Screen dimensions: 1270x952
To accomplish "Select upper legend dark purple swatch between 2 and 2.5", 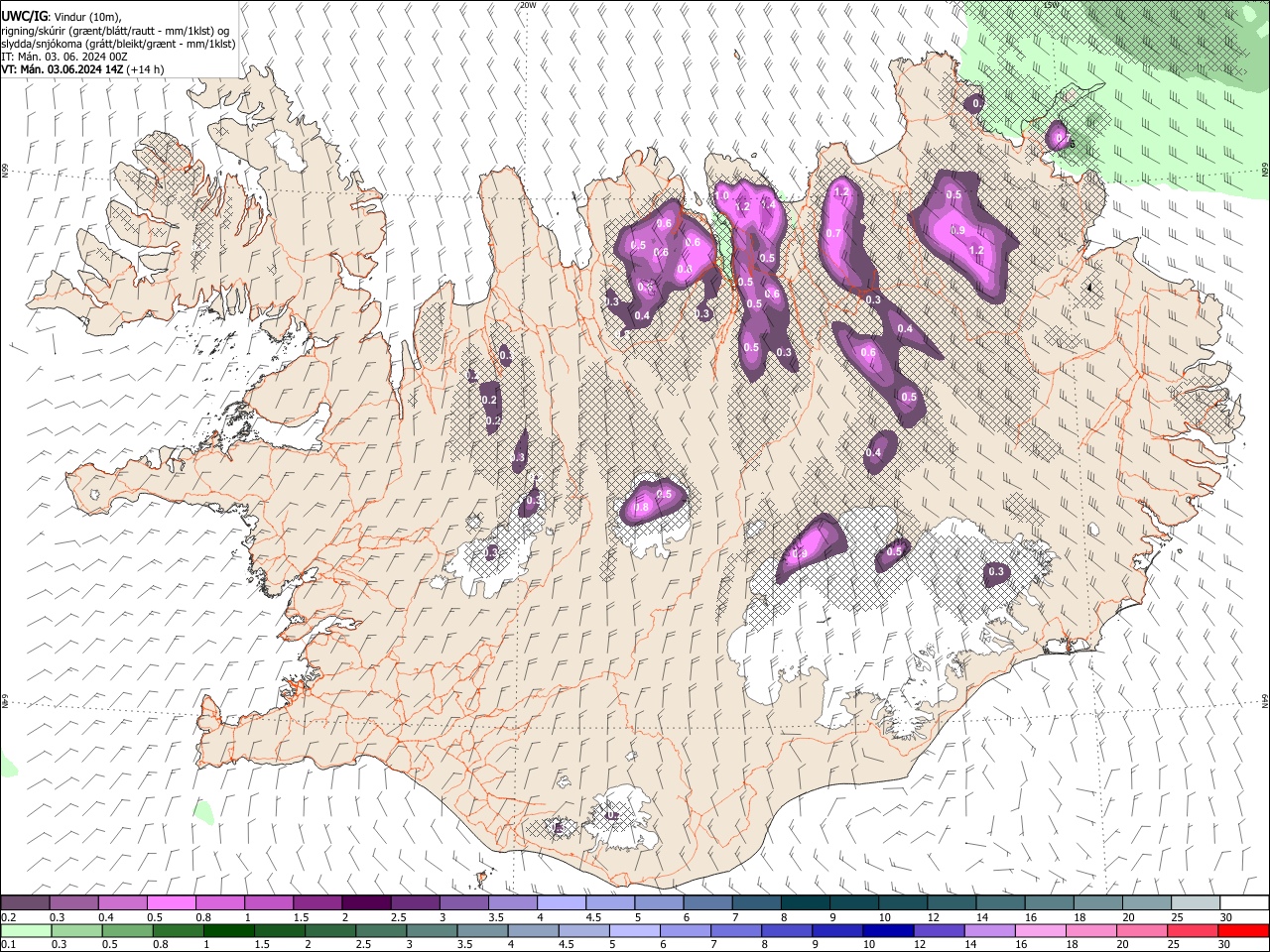I will click(365, 902).
